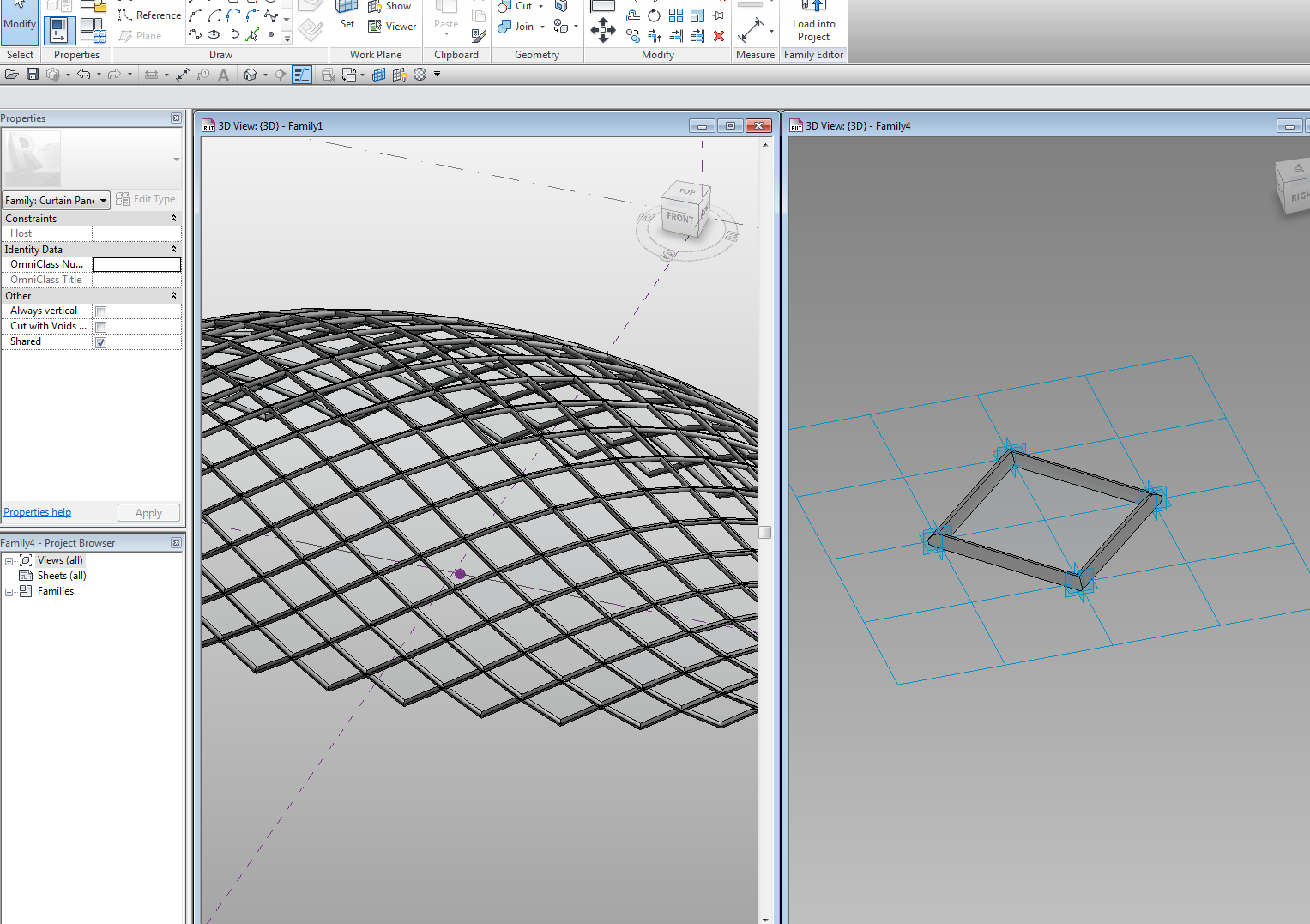This screenshot has height=924, width=1310.
Task: Expand the Families tree node
Action: tap(9, 592)
